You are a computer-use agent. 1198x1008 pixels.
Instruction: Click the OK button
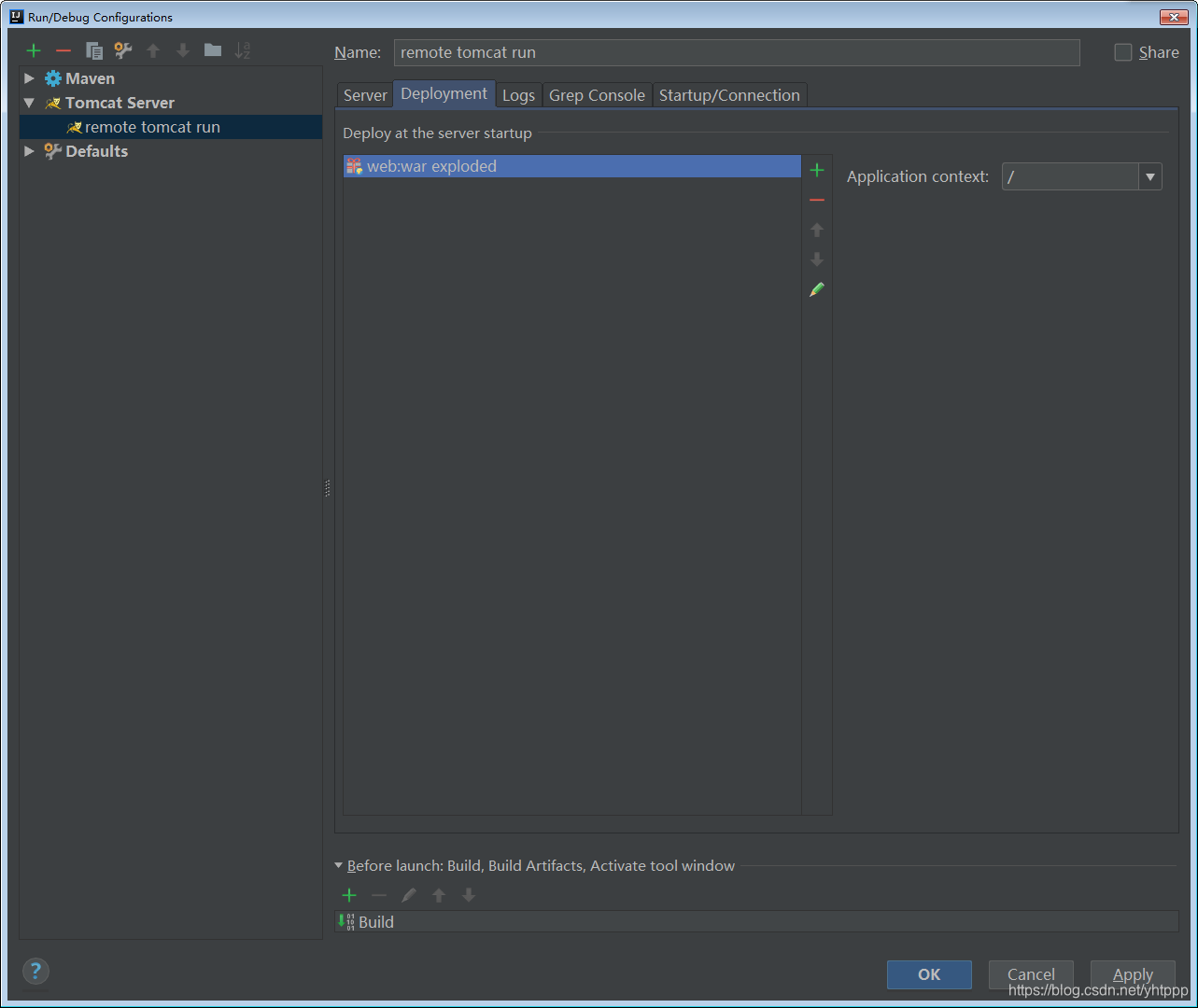click(x=929, y=974)
